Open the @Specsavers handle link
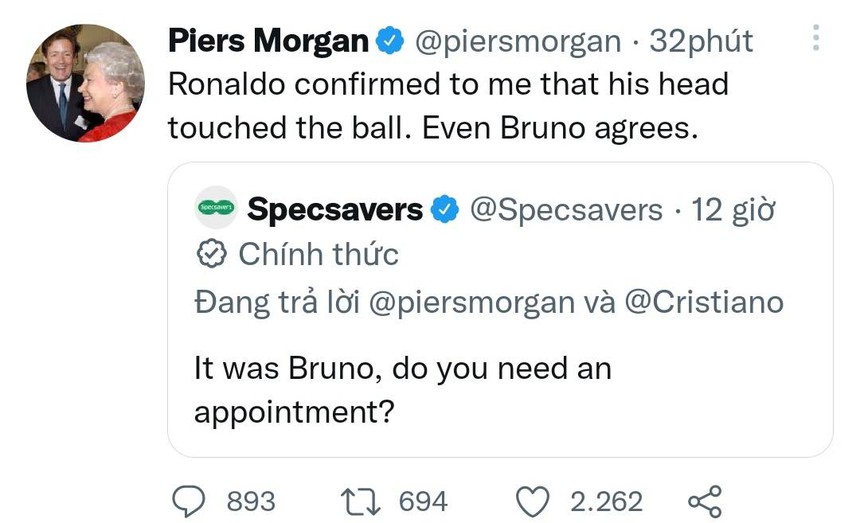The height and width of the screenshot is (523, 860). 565,210
